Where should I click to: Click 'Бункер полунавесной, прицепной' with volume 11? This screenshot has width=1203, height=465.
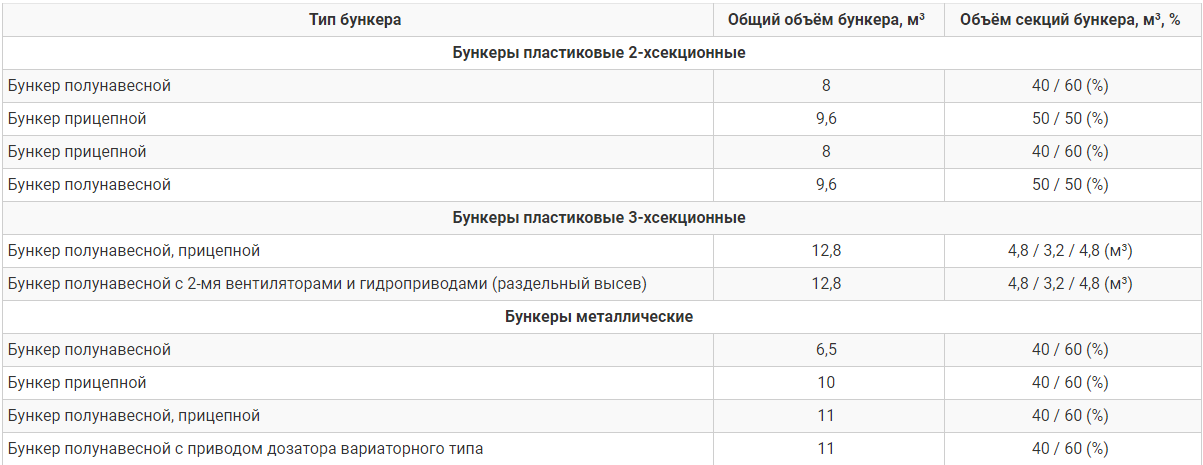coord(133,416)
